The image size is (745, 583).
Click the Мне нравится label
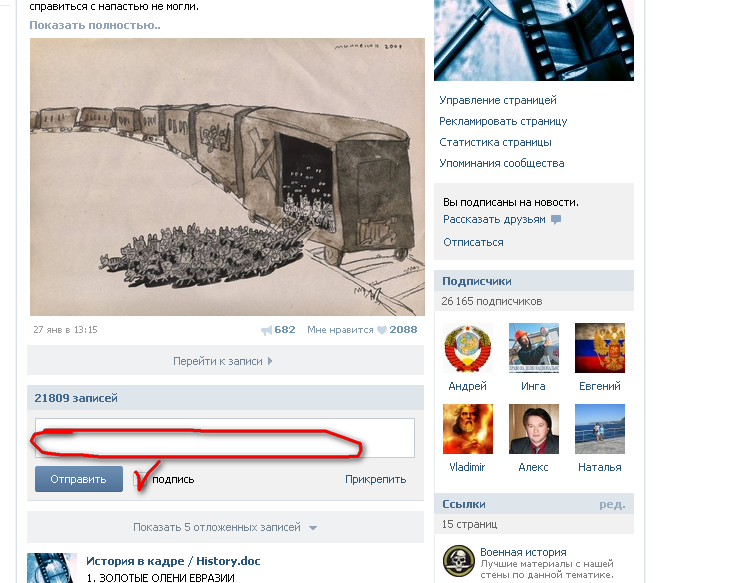[x=340, y=330]
